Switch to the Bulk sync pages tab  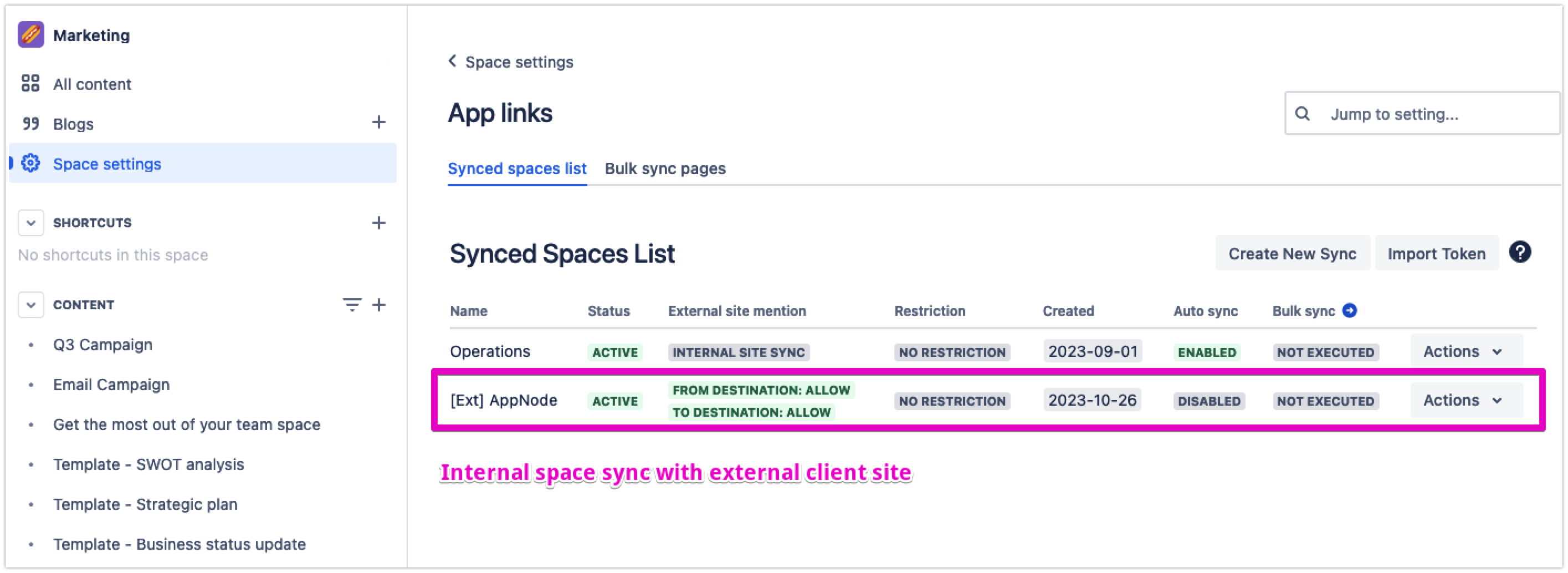(x=665, y=168)
